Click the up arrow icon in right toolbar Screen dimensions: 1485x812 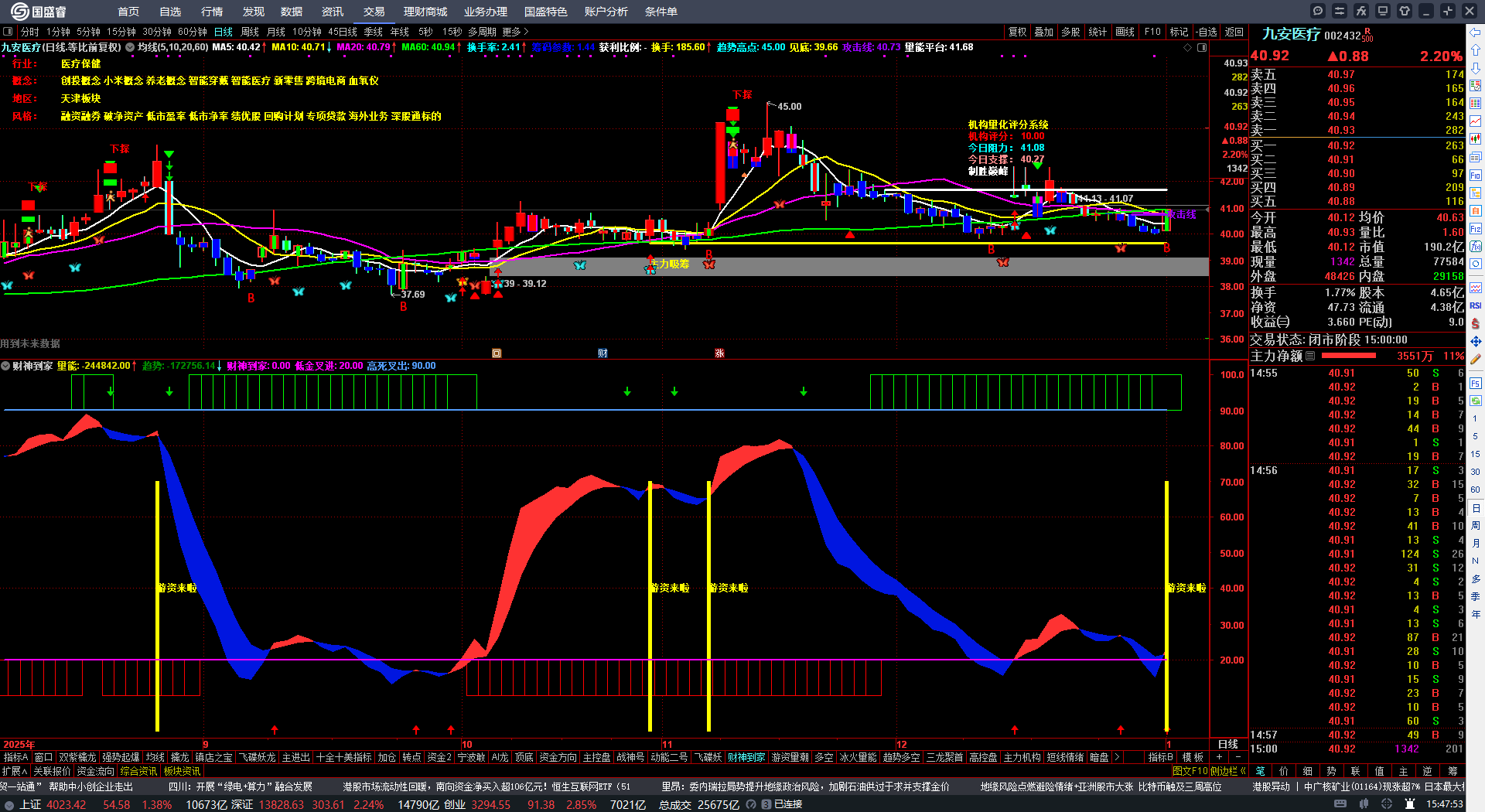[1476, 50]
